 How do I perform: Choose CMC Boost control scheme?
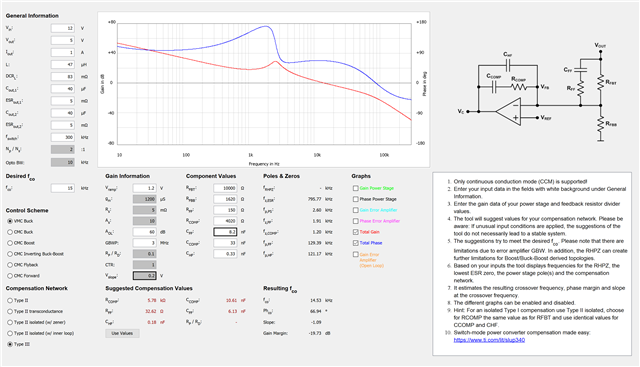[10, 243]
